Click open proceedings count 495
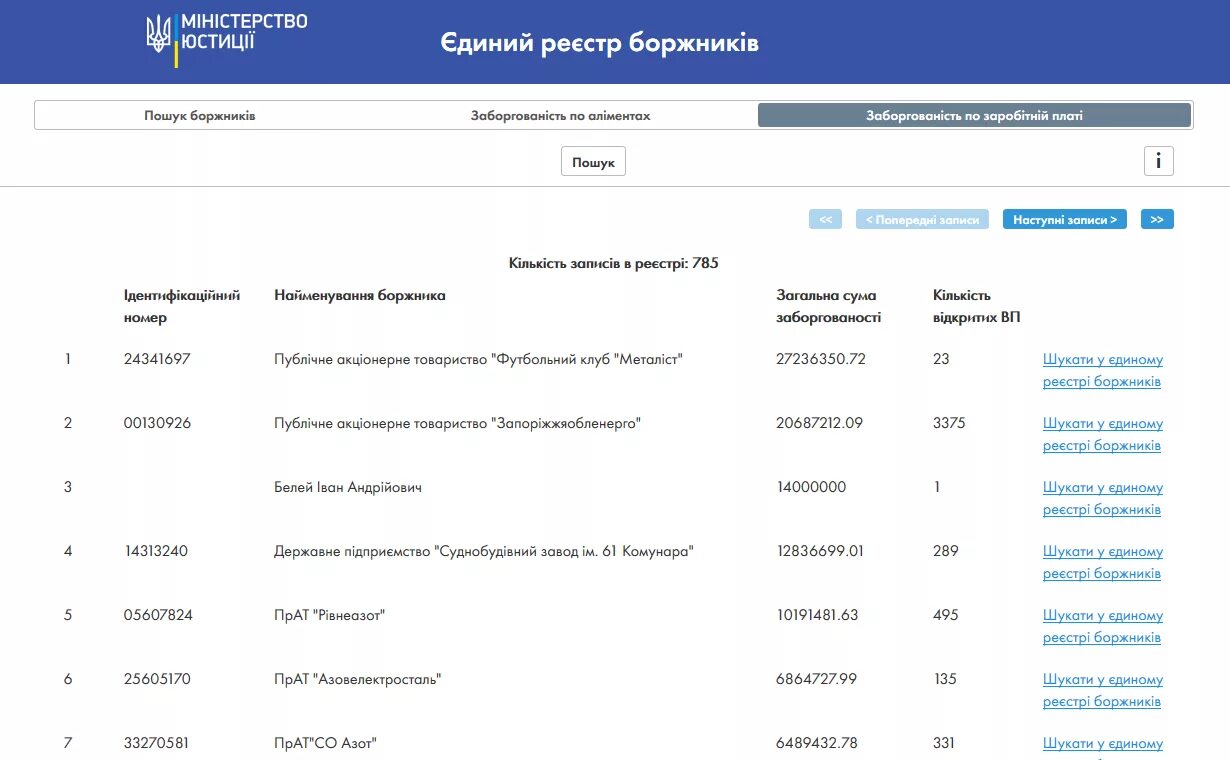1230x760 pixels. point(946,615)
